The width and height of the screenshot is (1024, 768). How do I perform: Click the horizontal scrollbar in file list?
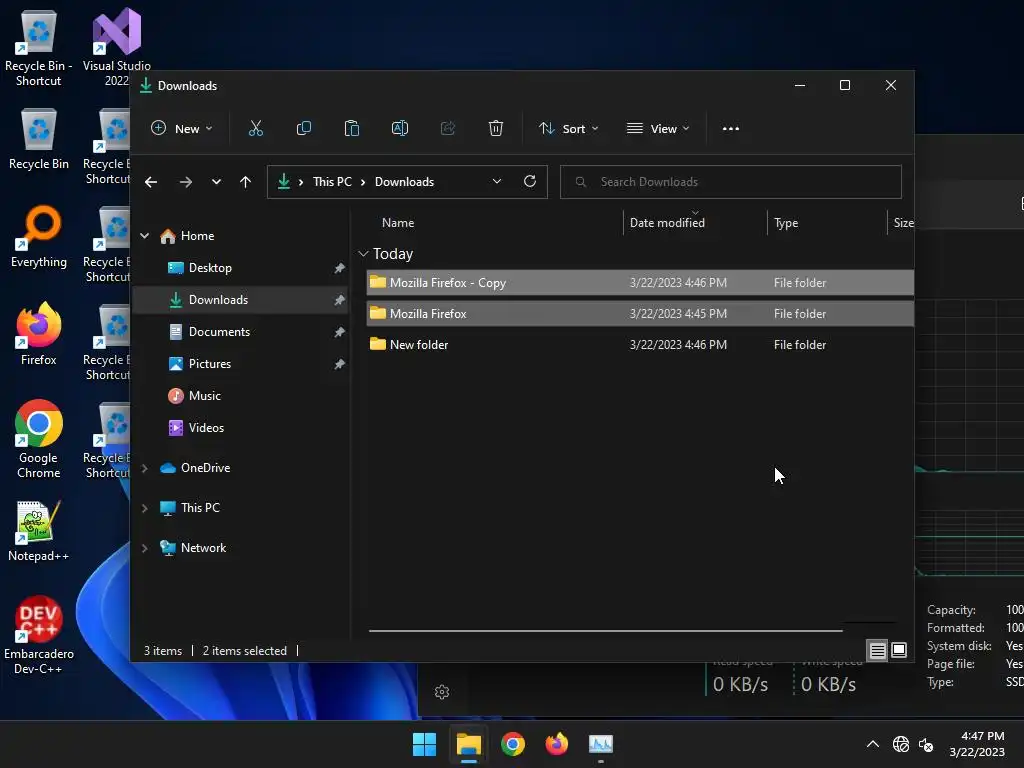pos(605,631)
